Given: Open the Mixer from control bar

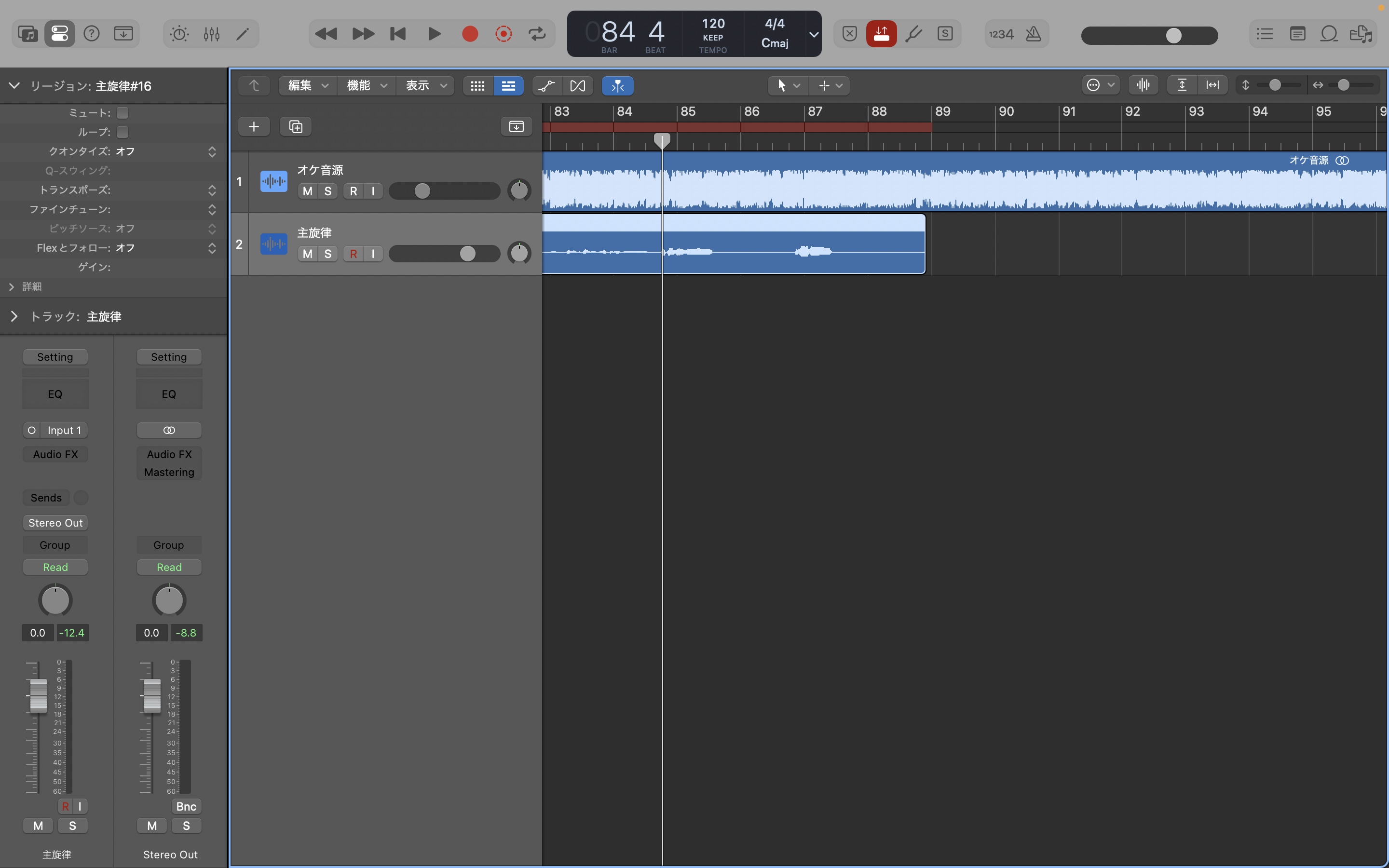Looking at the screenshot, I should 211,34.
